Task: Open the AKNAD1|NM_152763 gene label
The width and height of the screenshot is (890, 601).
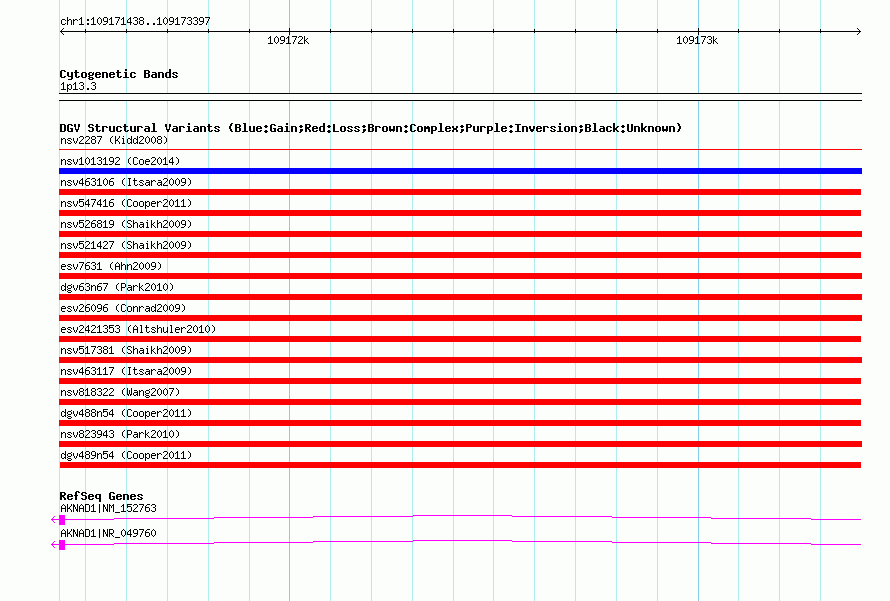Action: [108, 508]
